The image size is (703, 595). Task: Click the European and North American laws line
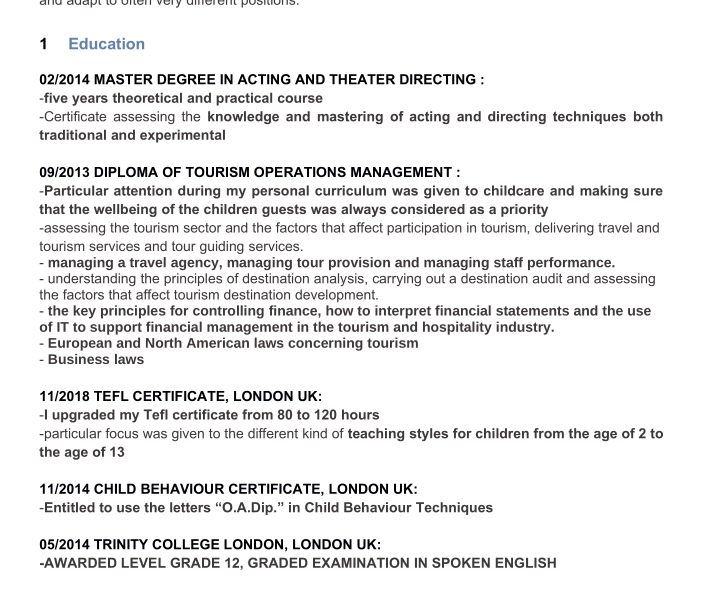(x=230, y=343)
